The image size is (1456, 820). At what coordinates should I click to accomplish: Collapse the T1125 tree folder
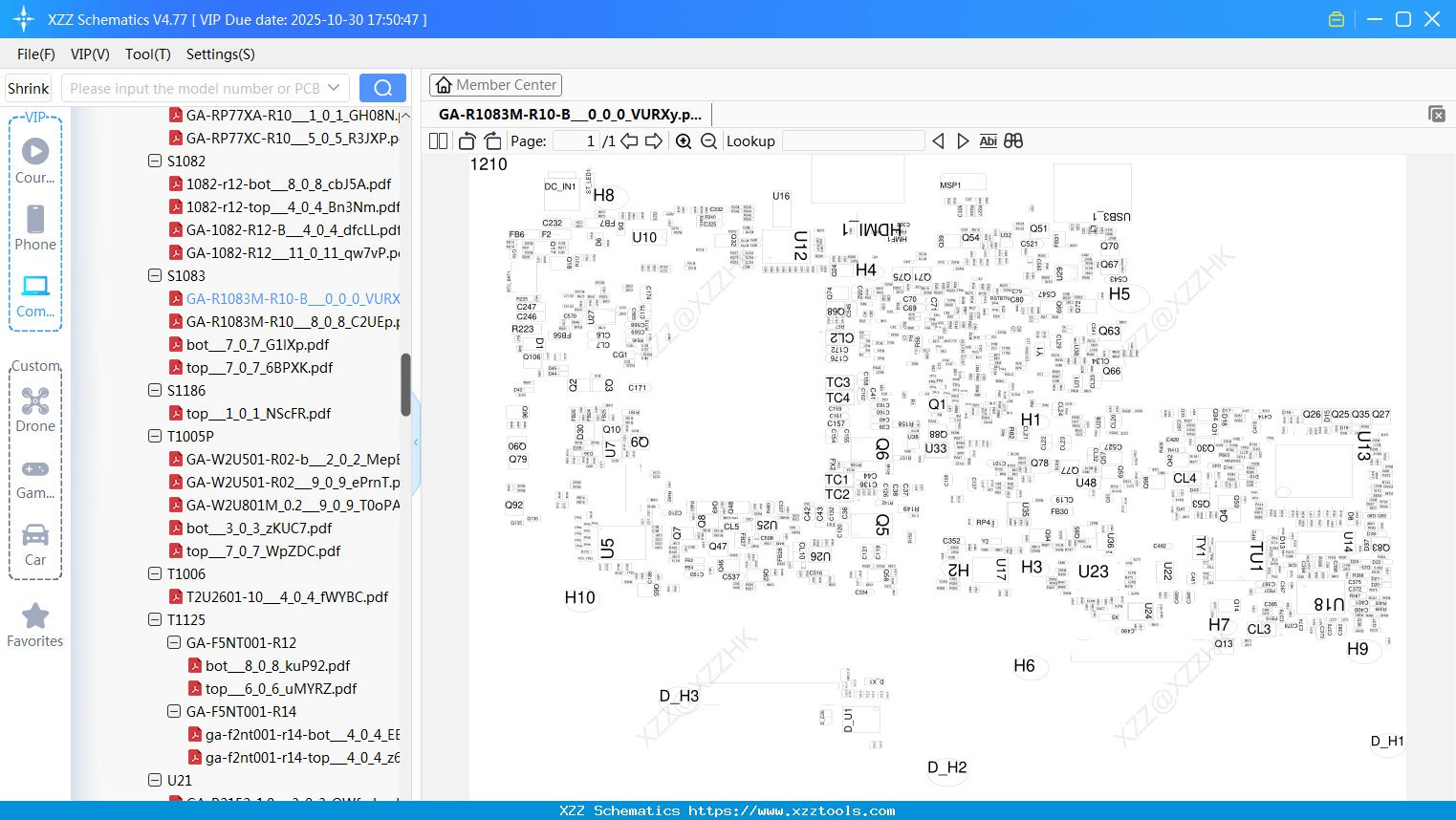point(155,619)
